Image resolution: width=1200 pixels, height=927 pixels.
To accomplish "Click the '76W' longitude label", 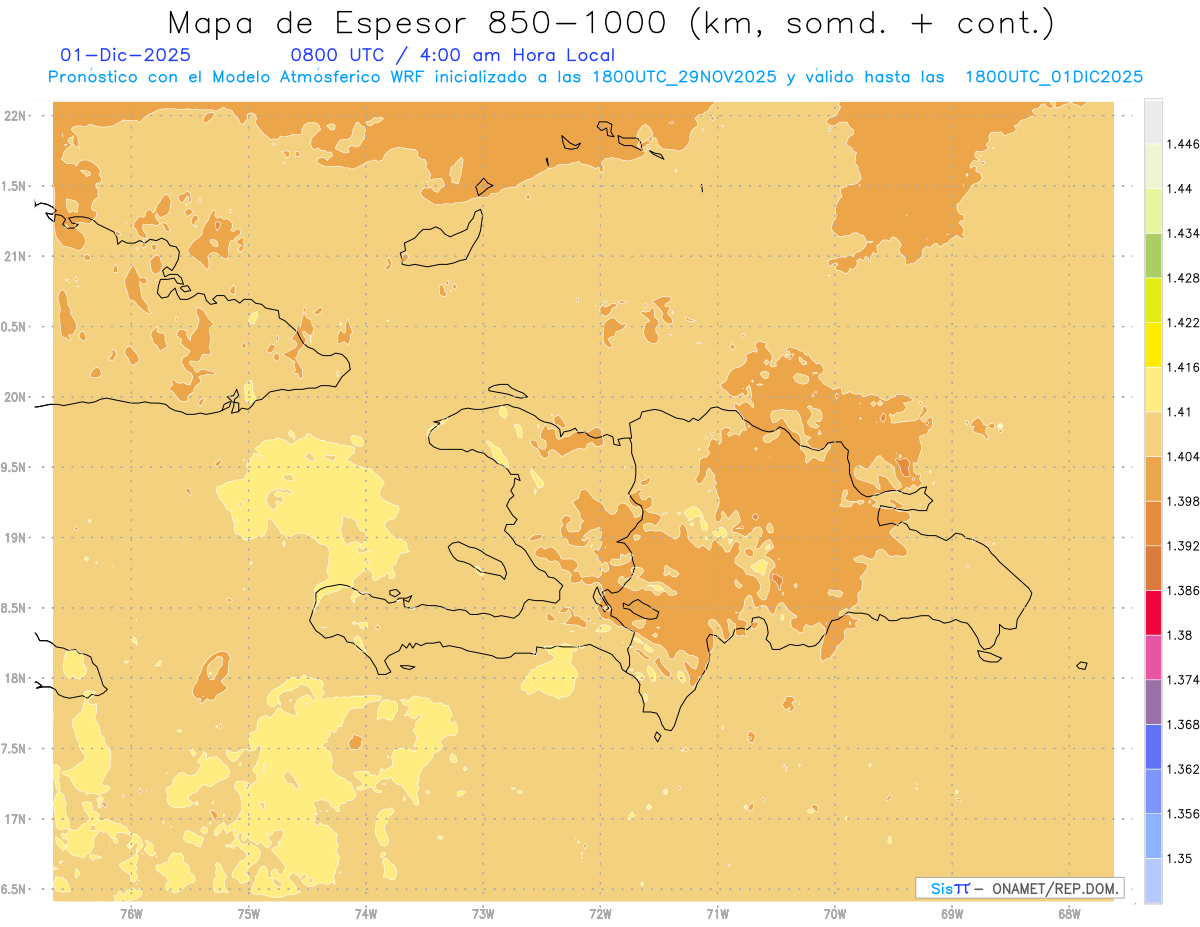I will 132,913.
